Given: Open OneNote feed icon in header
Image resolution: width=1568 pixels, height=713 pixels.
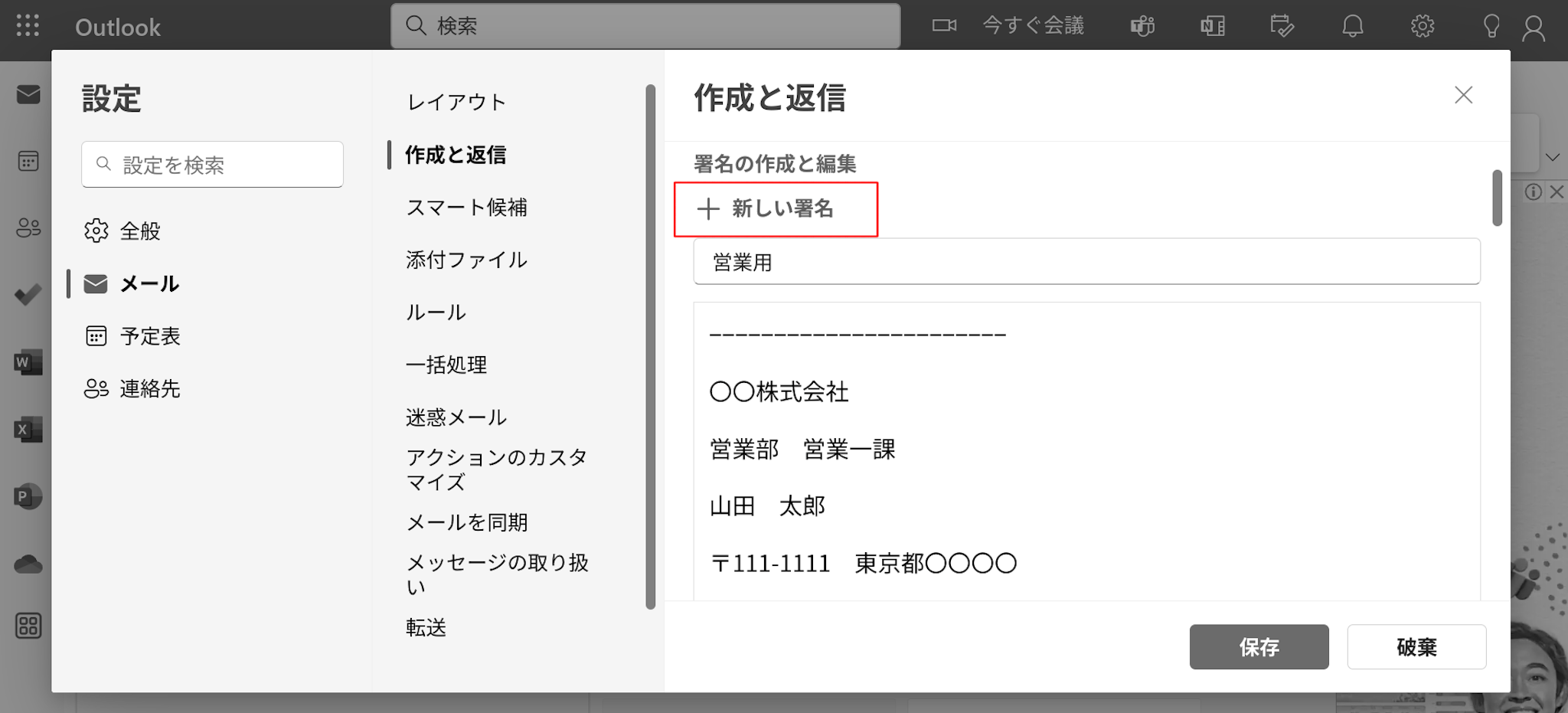Looking at the screenshot, I should [x=1212, y=26].
